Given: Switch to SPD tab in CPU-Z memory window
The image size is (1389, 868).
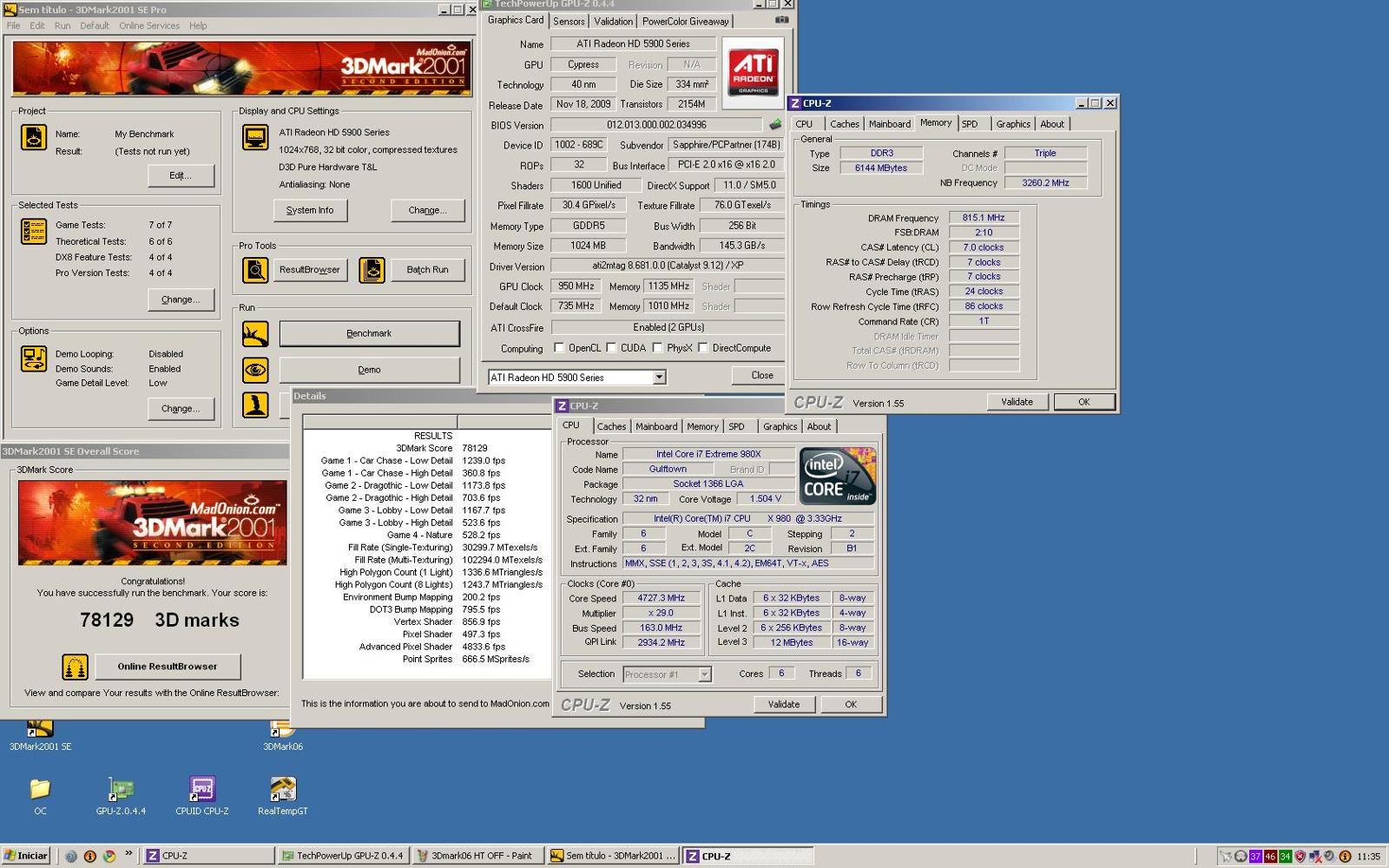Looking at the screenshot, I should point(970,124).
